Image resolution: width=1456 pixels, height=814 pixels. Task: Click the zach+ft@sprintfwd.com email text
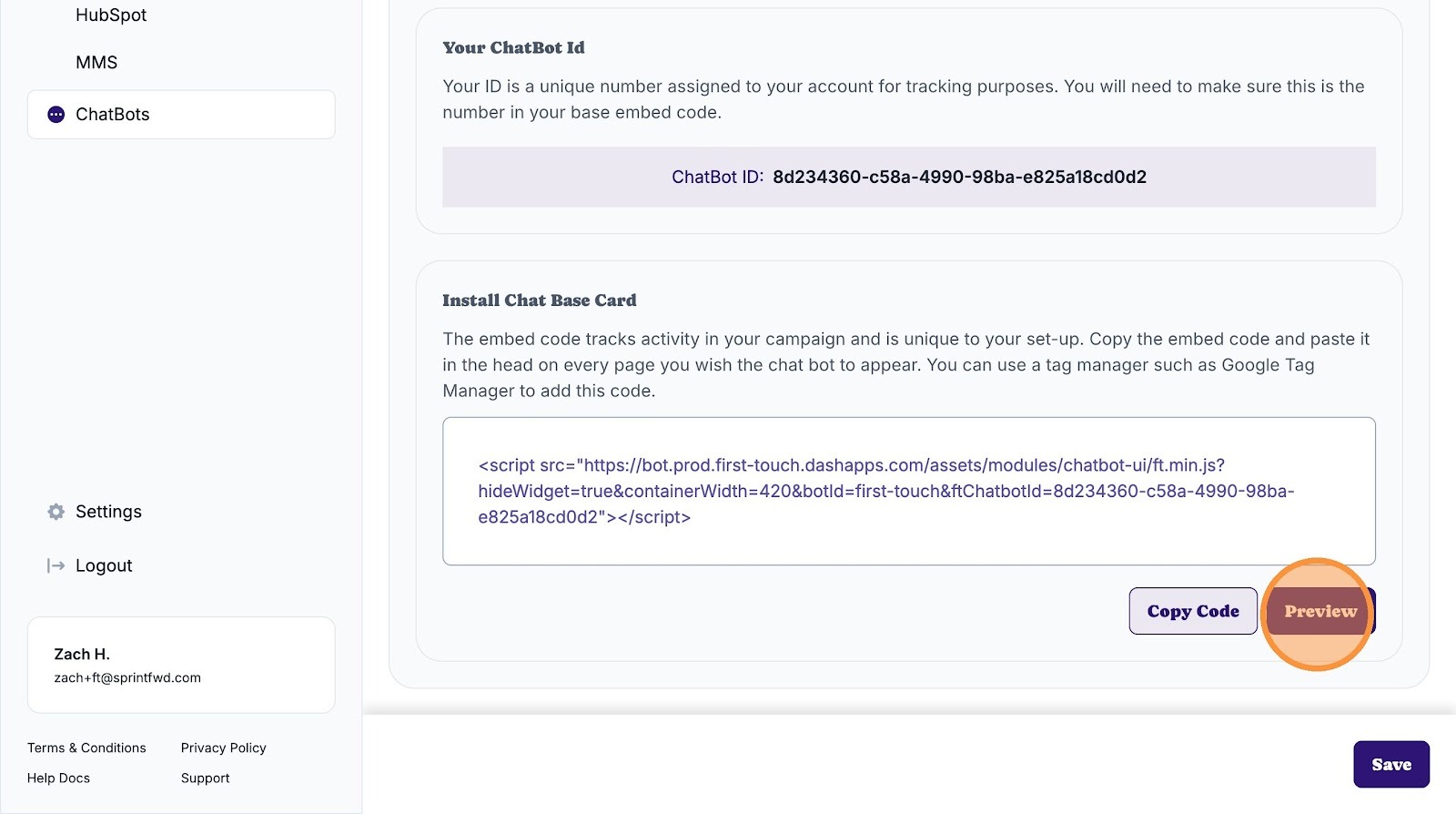(x=127, y=677)
